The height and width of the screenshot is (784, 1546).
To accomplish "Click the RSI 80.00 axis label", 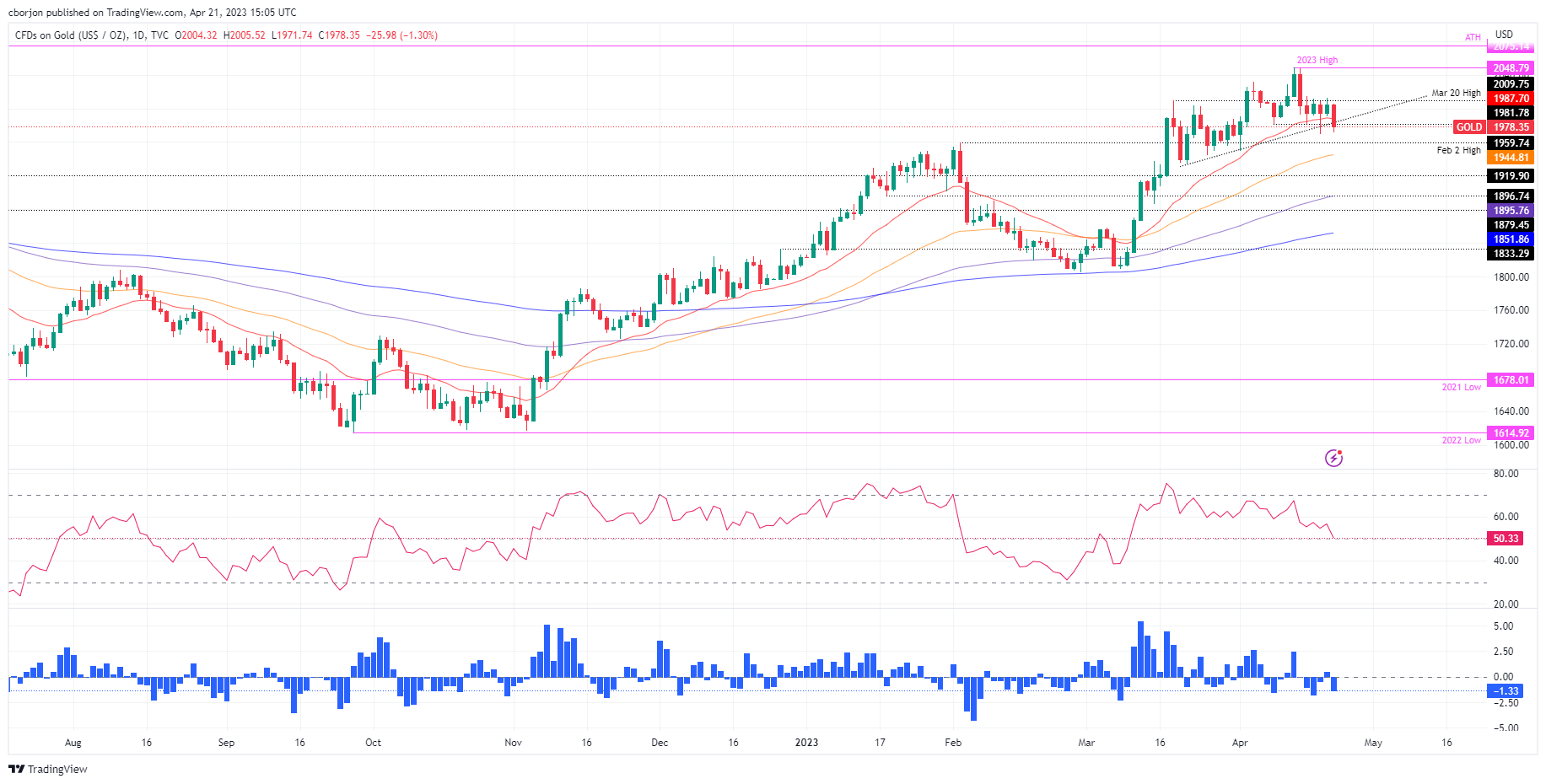I will tap(1506, 474).
